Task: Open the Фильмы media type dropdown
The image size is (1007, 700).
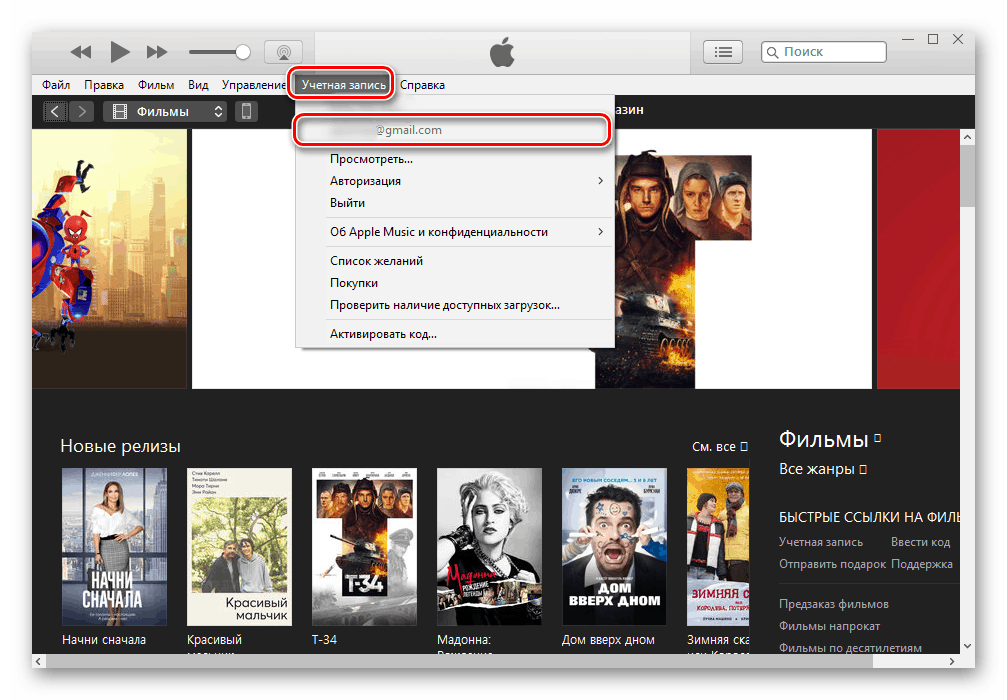Action: 165,112
